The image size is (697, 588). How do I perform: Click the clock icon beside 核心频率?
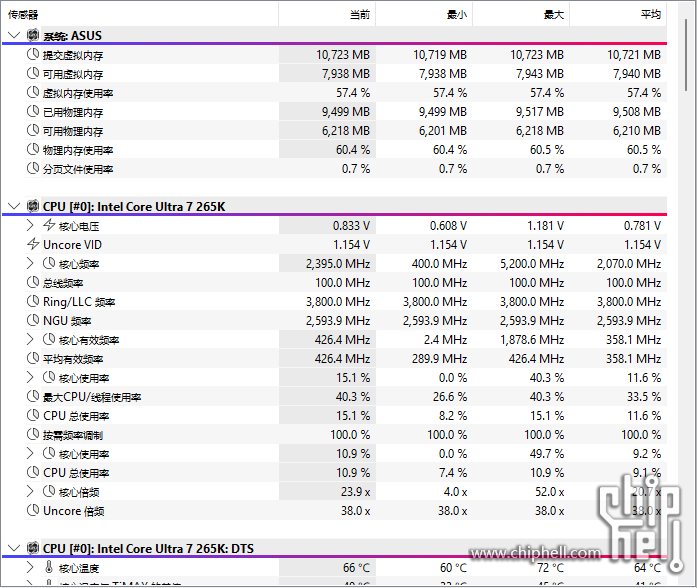coord(49,263)
